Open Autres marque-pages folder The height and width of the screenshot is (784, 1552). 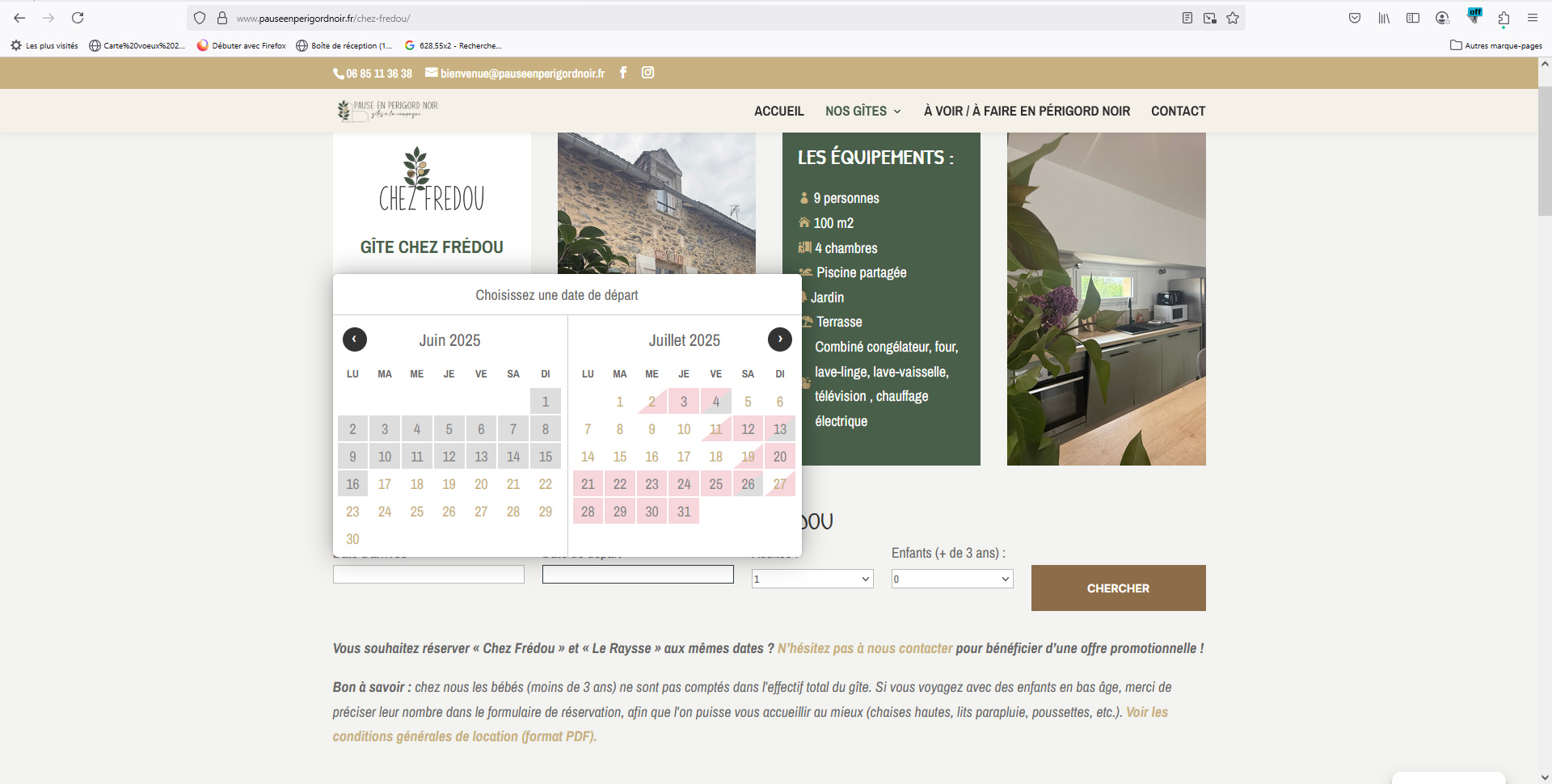1496,45
